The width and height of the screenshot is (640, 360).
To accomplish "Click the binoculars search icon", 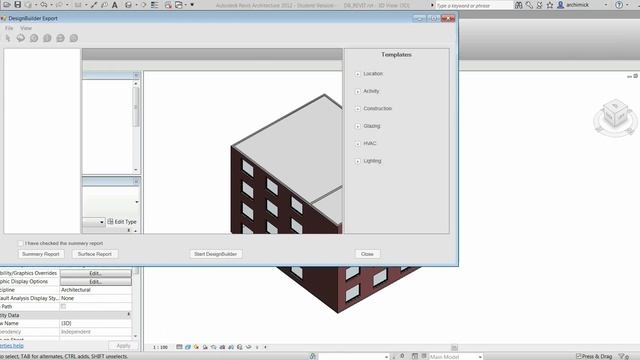I will point(518,5).
